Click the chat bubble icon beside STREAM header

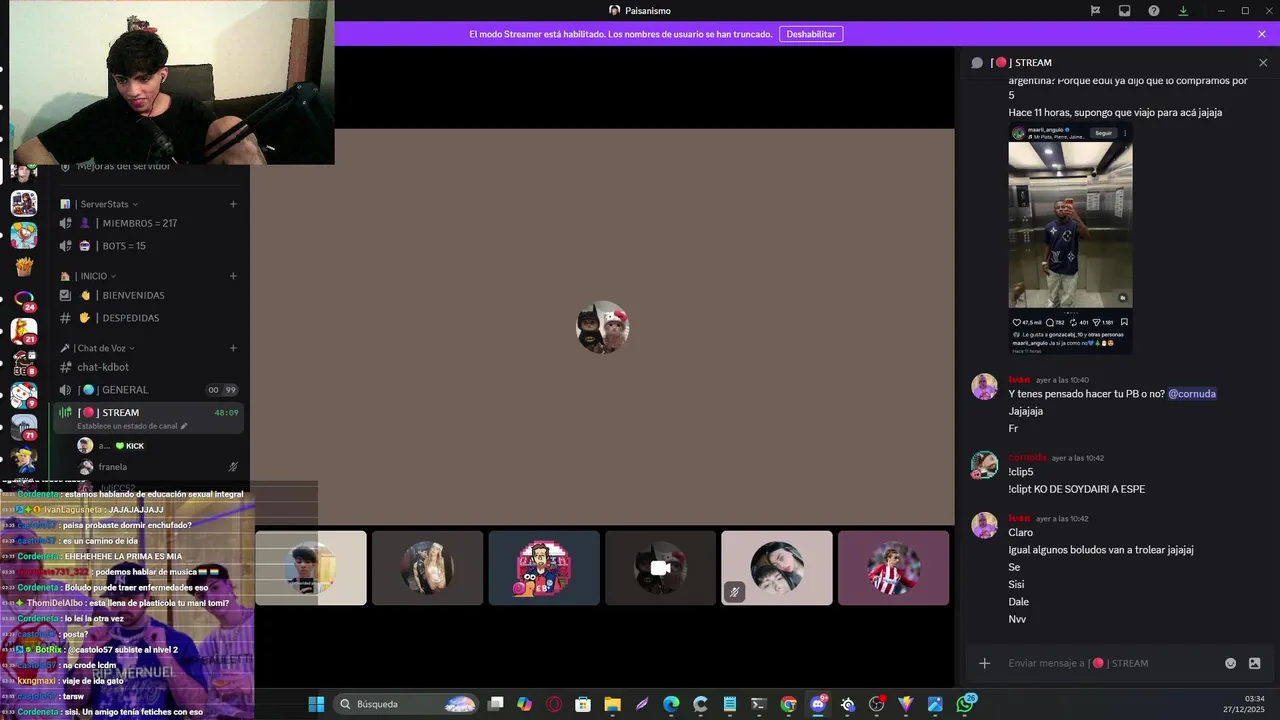(x=977, y=62)
